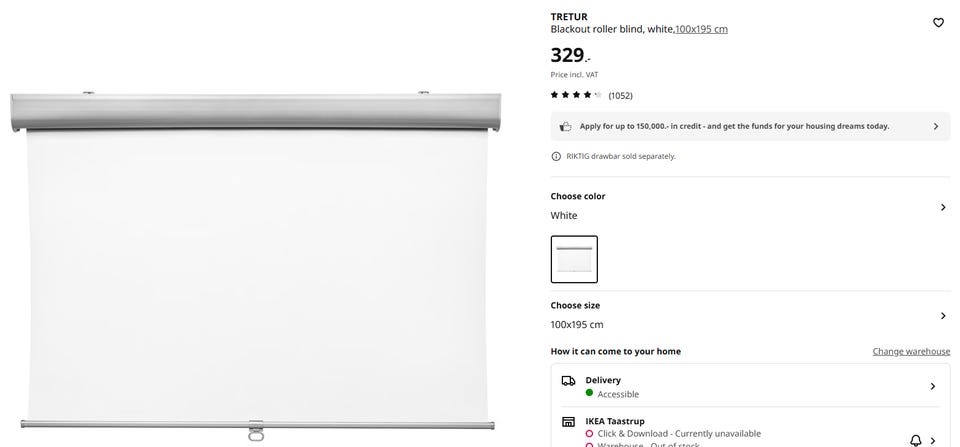Click the large roller blind product image
This screenshot has width=960, height=447.
coord(256,265)
